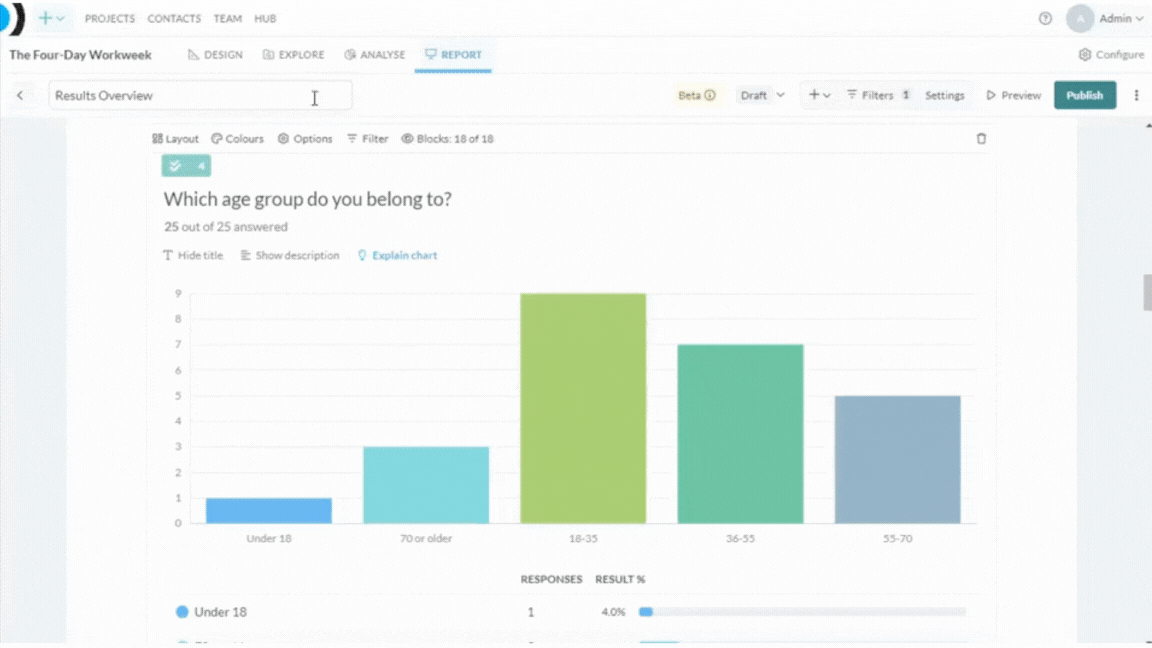This screenshot has height=648, width=1152.
Task: Click the '25 out of 25 answered' text
Action: [226, 227]
